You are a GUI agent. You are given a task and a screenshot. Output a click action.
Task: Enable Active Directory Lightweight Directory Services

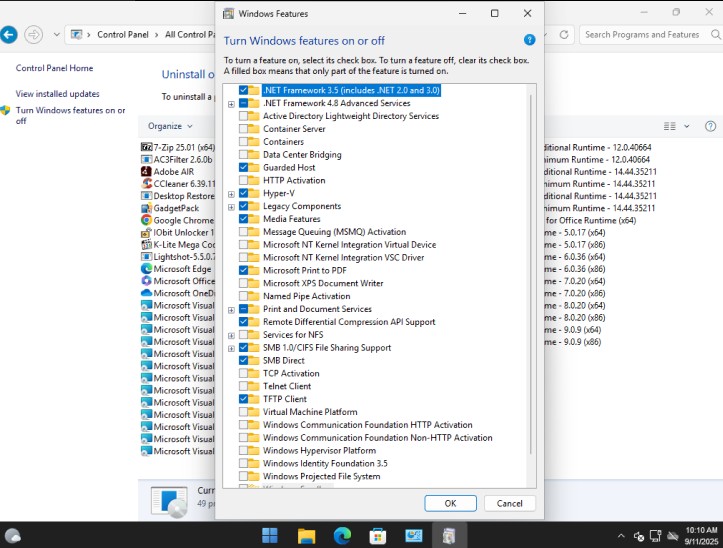coord(243,116)
